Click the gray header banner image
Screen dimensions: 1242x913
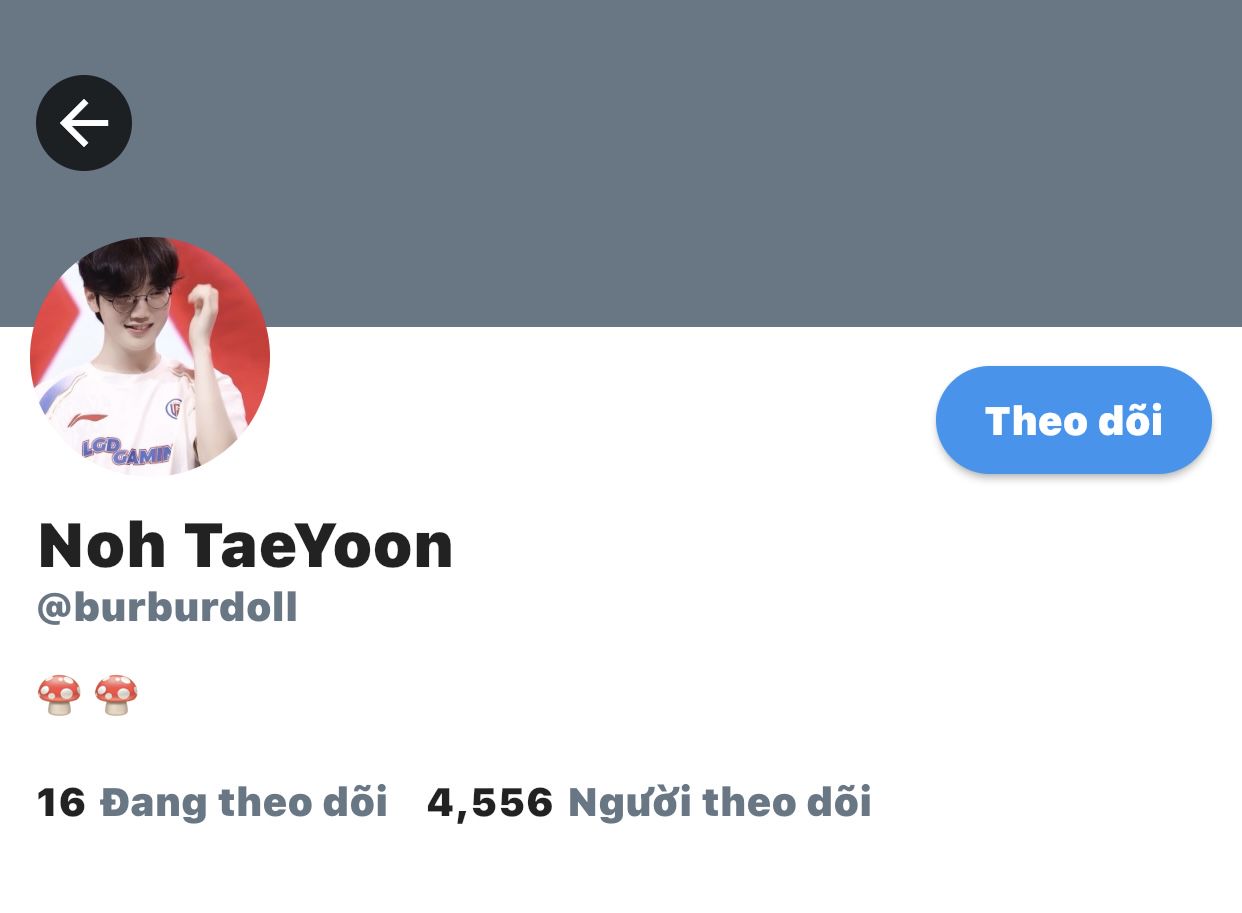coord(621,163)
